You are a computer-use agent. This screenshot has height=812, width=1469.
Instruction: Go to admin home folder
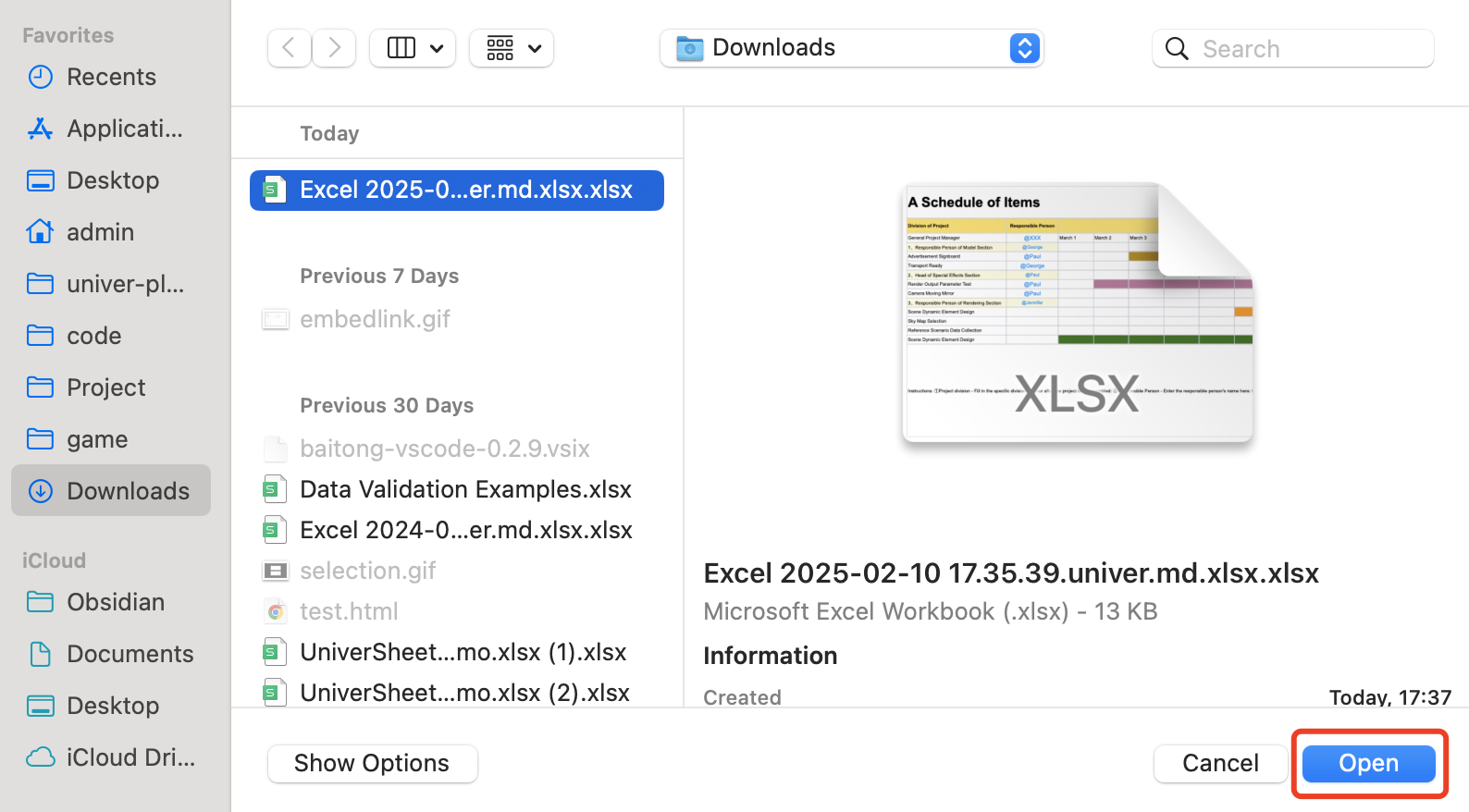tap(100, 232)
